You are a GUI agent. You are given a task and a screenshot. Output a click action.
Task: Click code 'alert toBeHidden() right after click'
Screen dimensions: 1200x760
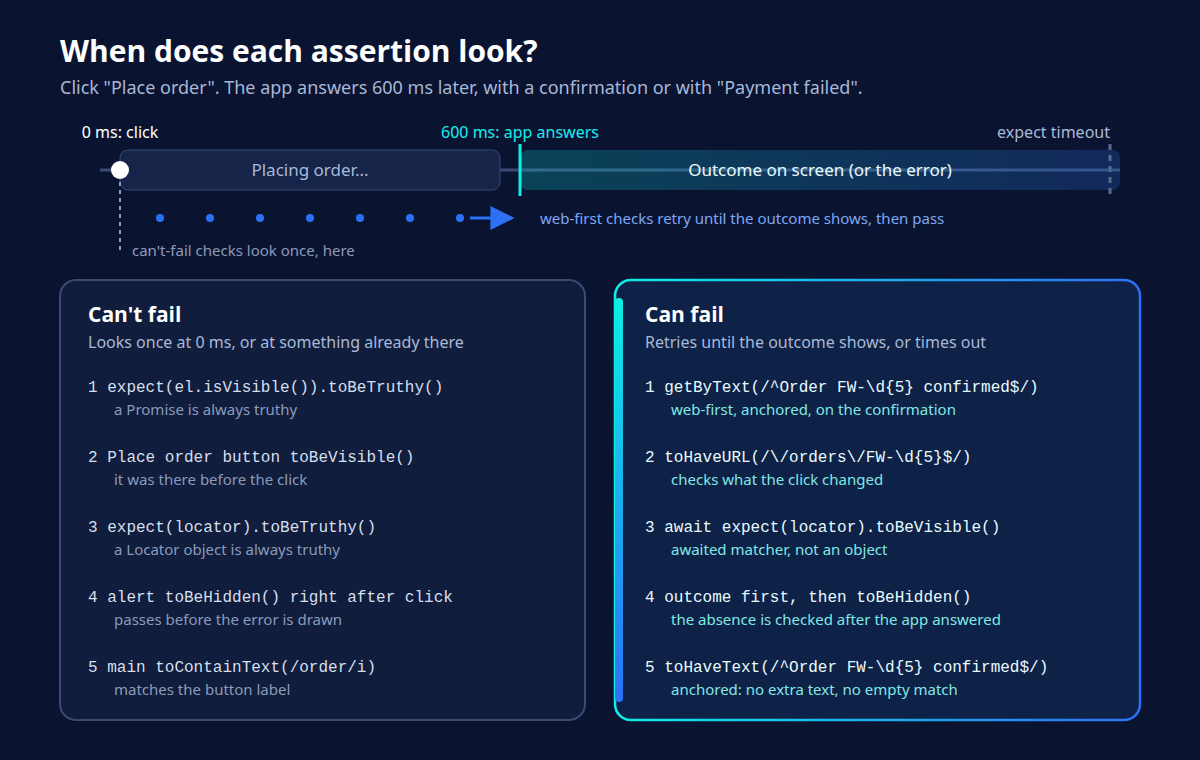click(x=280, y=597)
